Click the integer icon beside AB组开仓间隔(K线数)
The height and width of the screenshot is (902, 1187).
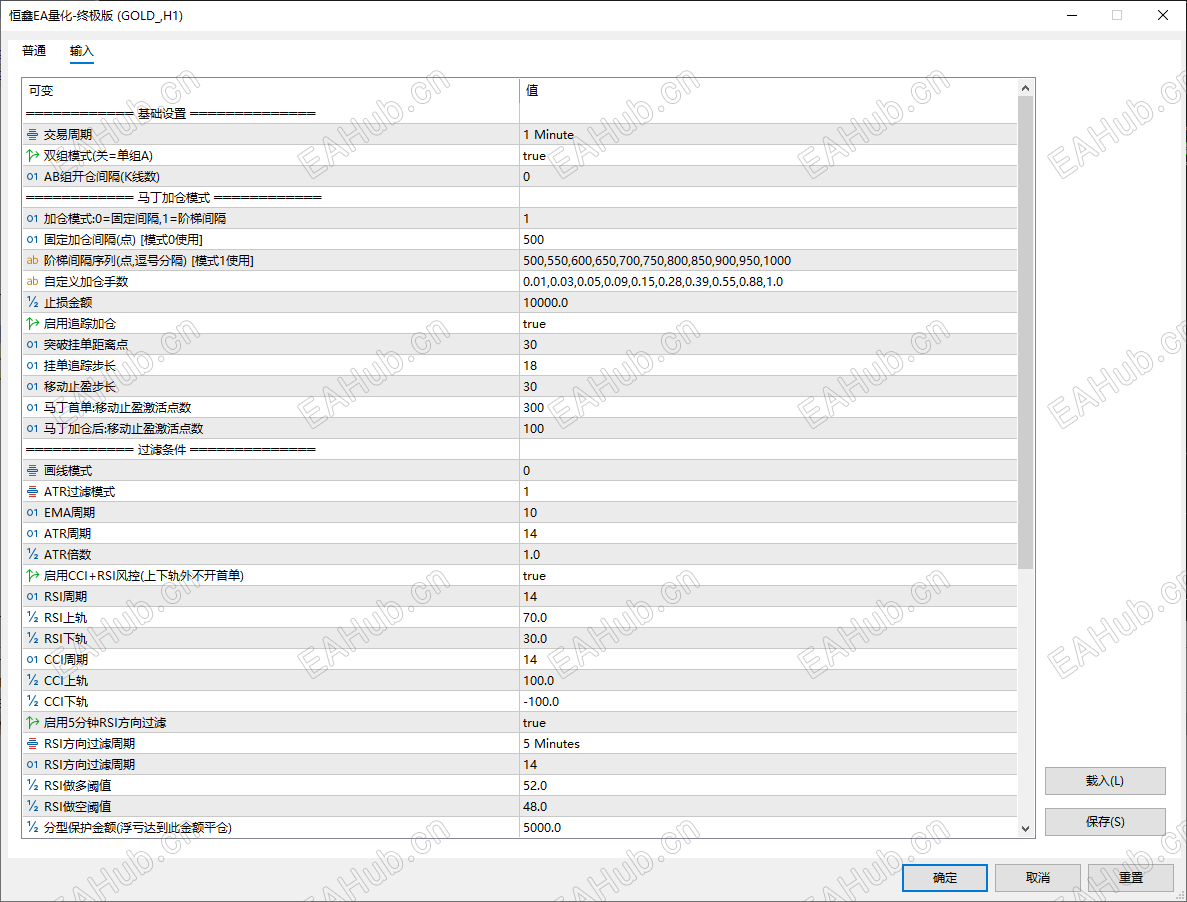[x=33, y=177]
